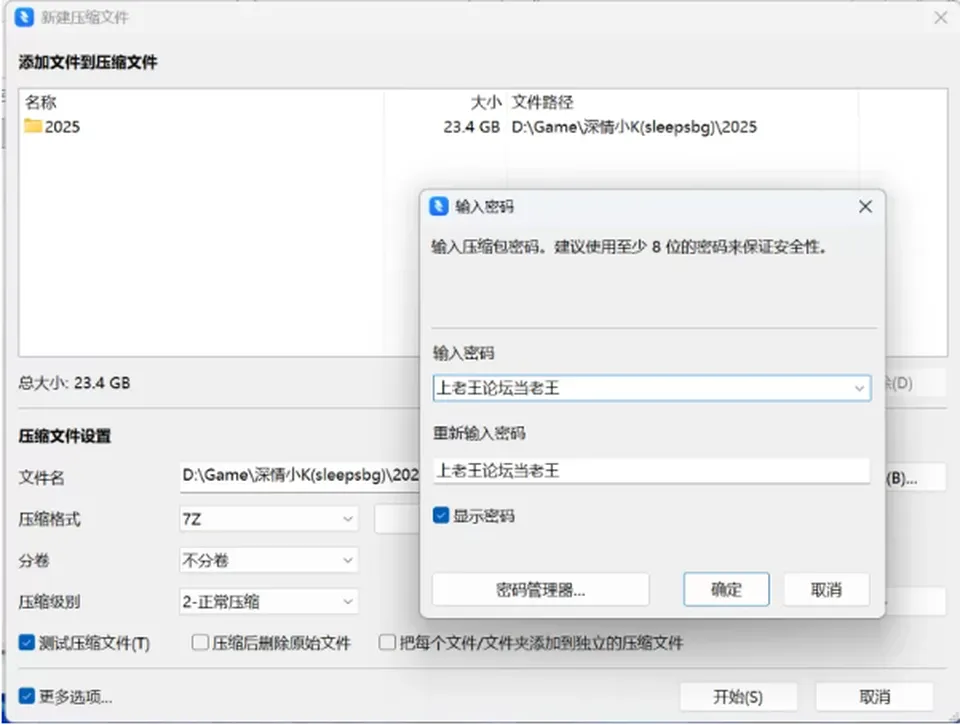Image resolution: width=960 pixels, height=725 pixels.
Task: Click the 名称 column header
Action: pyautogui.click(x=40, y=102)
